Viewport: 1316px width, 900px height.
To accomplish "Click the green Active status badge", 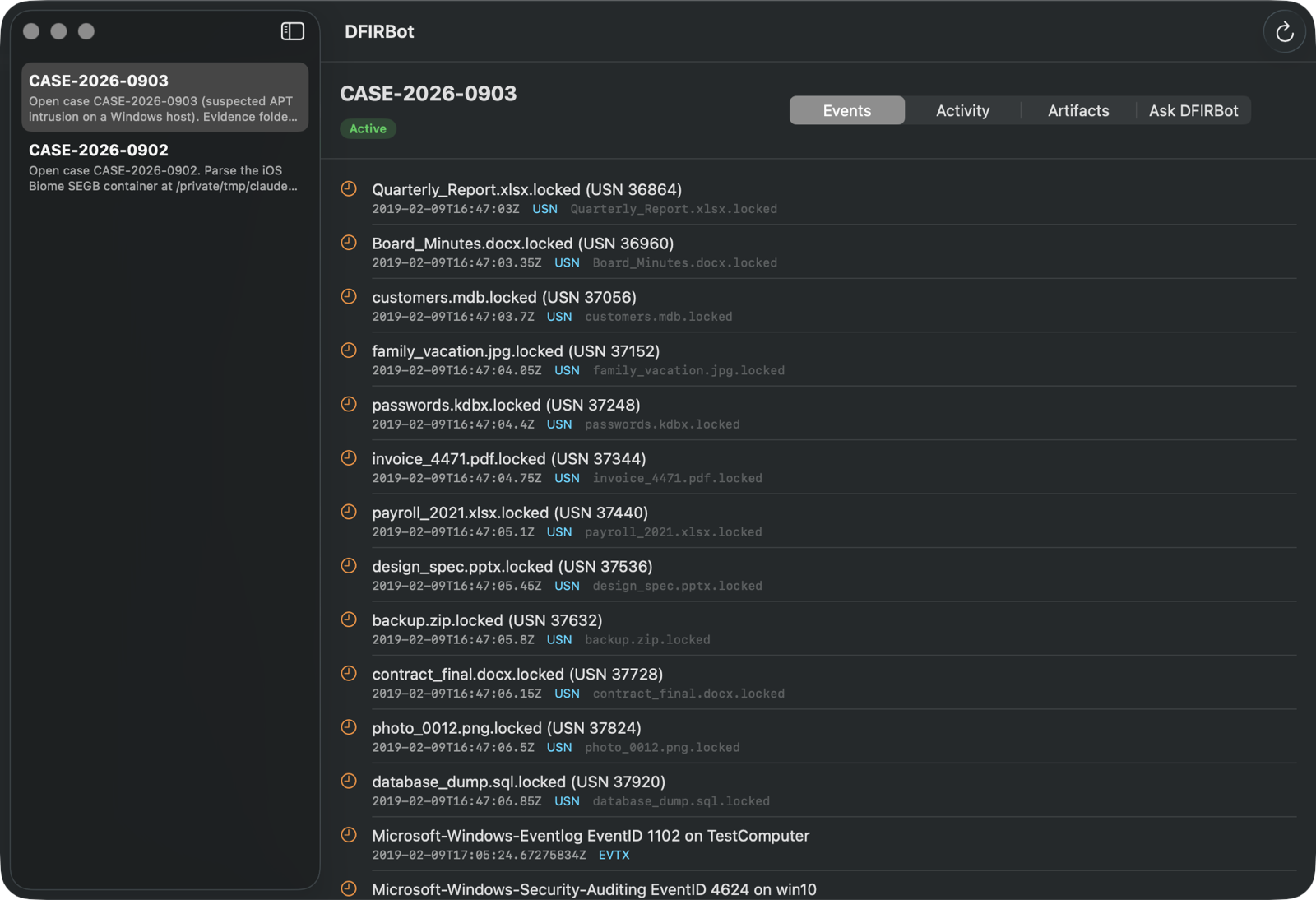I will coord(368,128).
